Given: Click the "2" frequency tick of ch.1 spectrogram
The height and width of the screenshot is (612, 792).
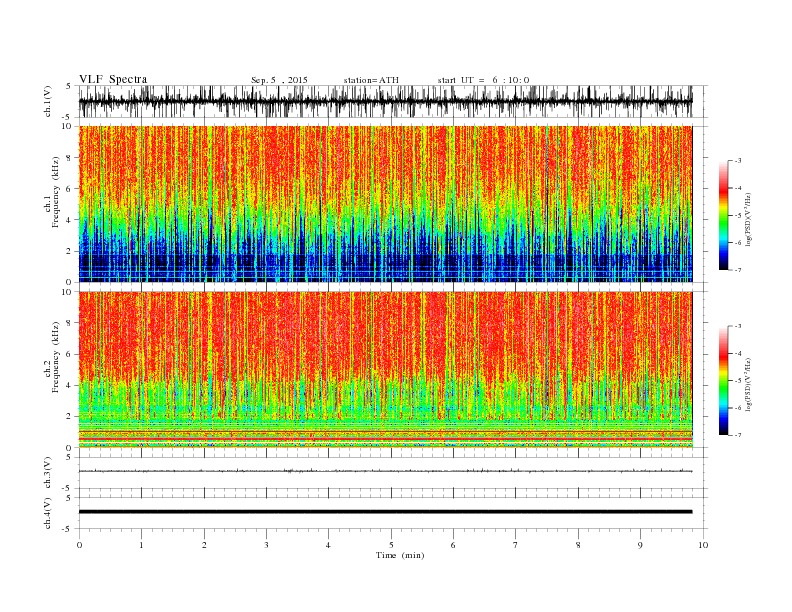Looking at the screenshot, I should point(70,251).
